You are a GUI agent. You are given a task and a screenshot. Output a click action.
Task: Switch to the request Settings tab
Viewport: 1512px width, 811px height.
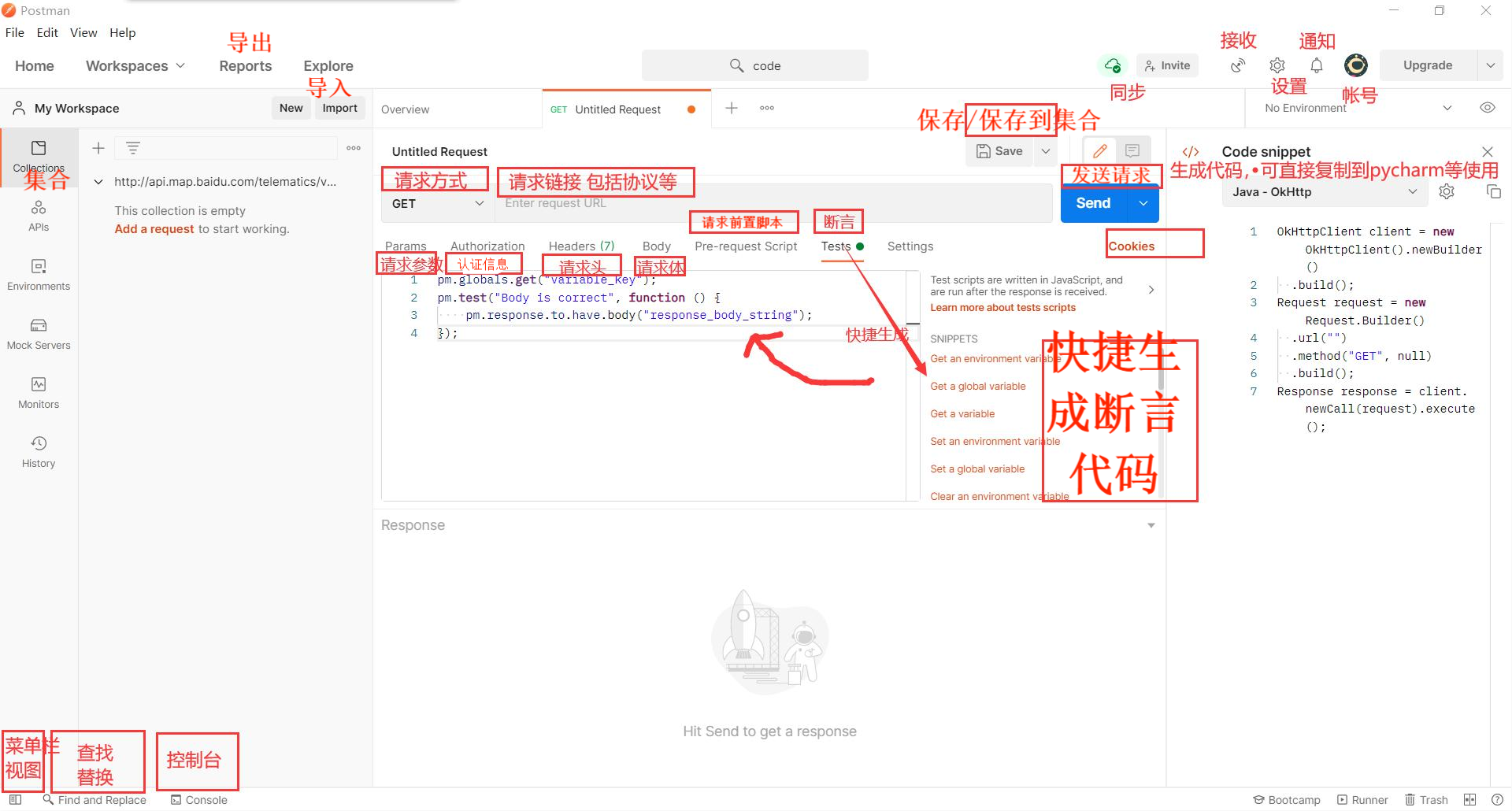tap(910, 246)
